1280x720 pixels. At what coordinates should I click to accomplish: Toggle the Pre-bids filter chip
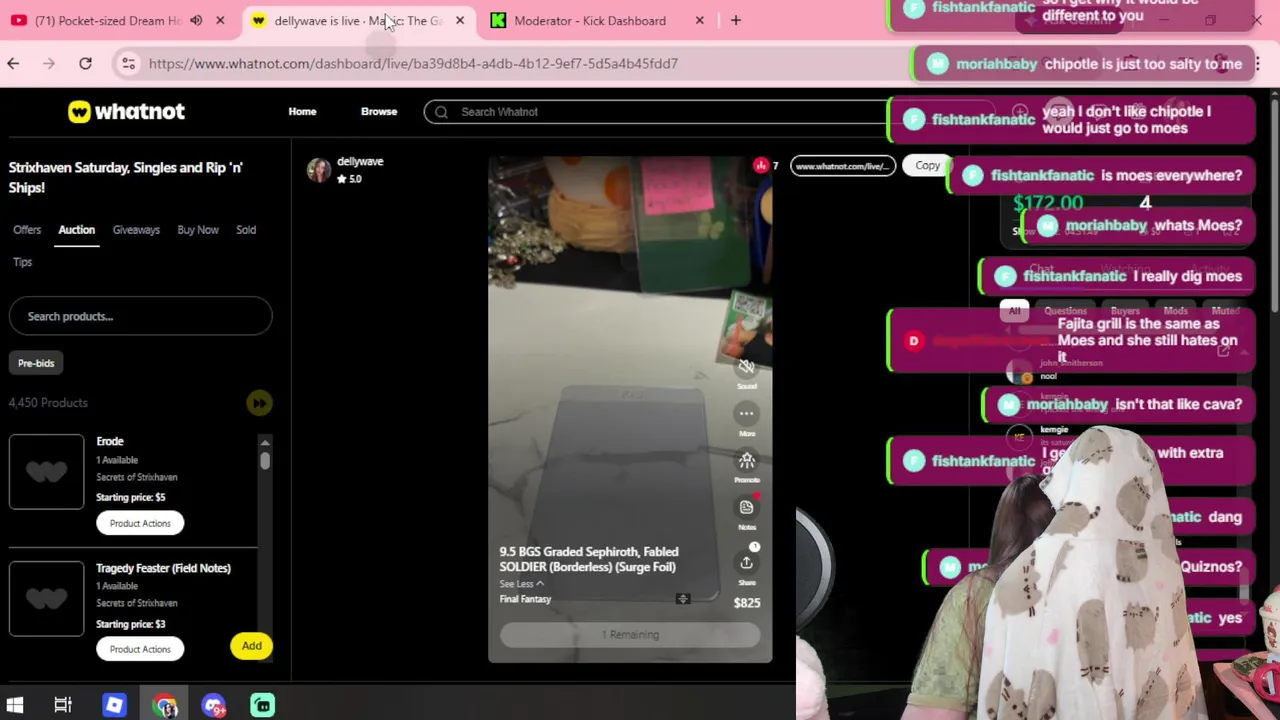pos(36,363)
